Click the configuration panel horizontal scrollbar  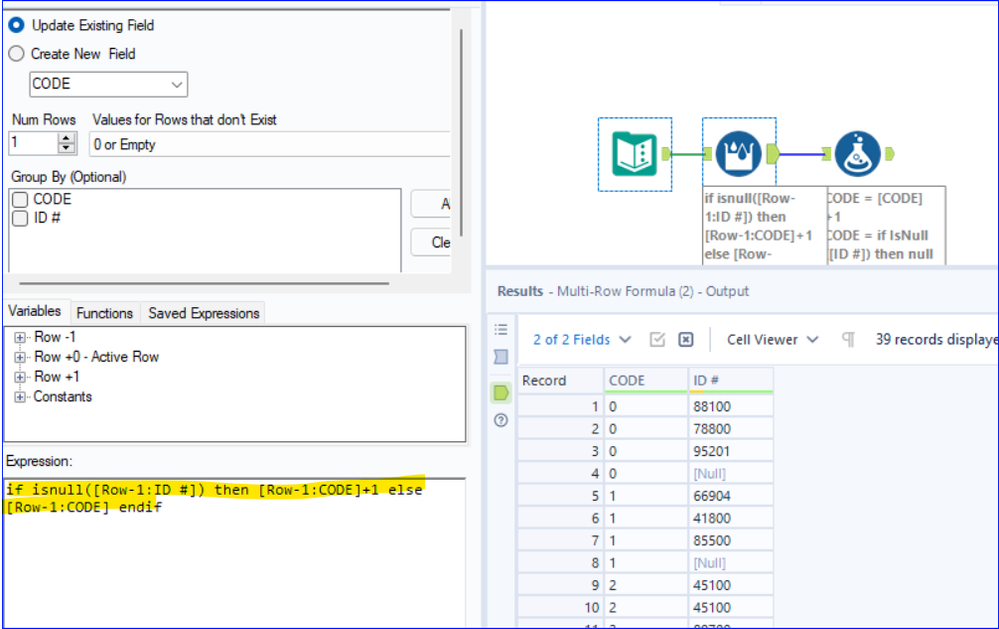coord(204,284)
